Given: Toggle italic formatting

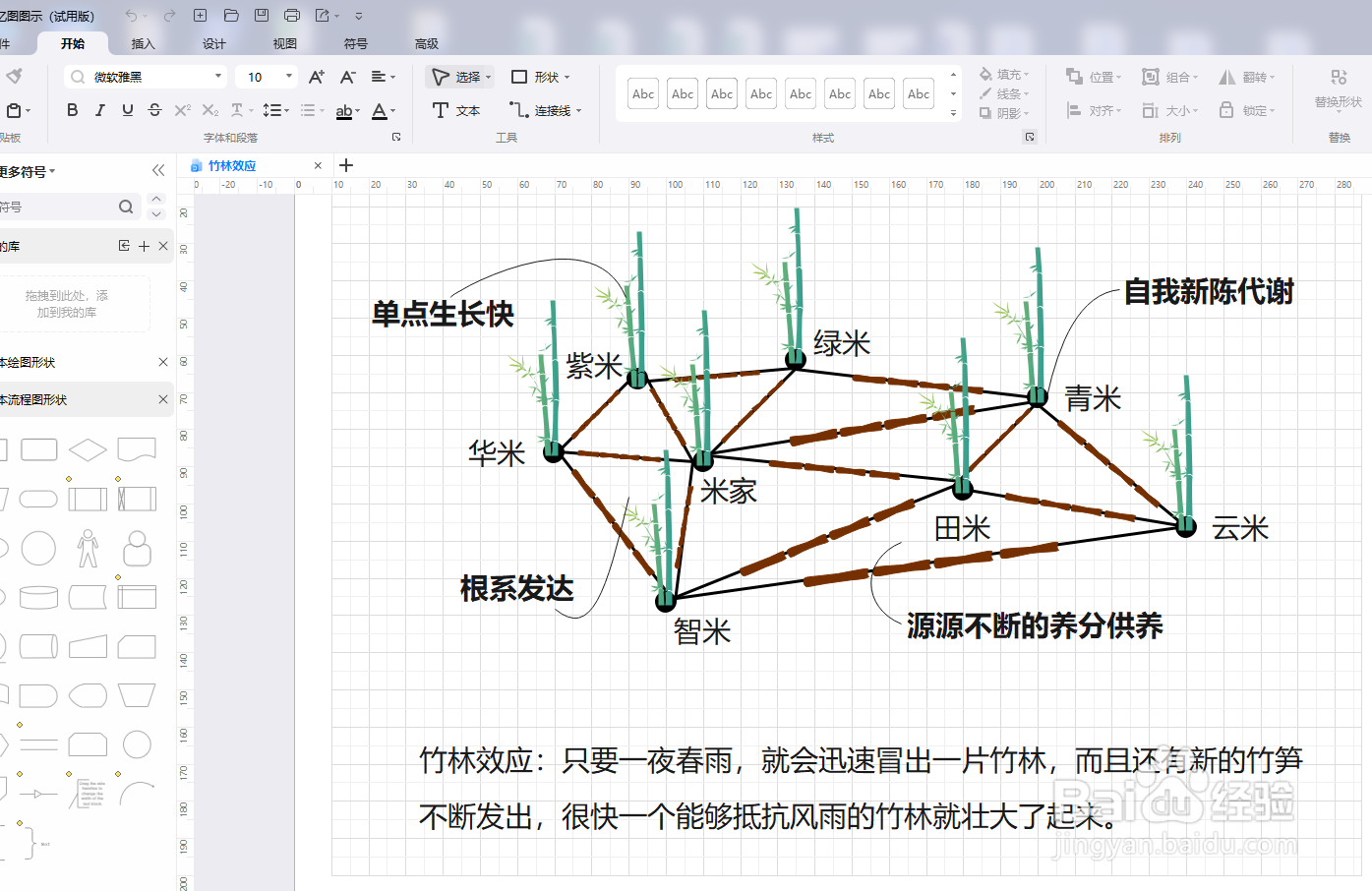Looking at the screenshot, I should [x=99, y=110].
